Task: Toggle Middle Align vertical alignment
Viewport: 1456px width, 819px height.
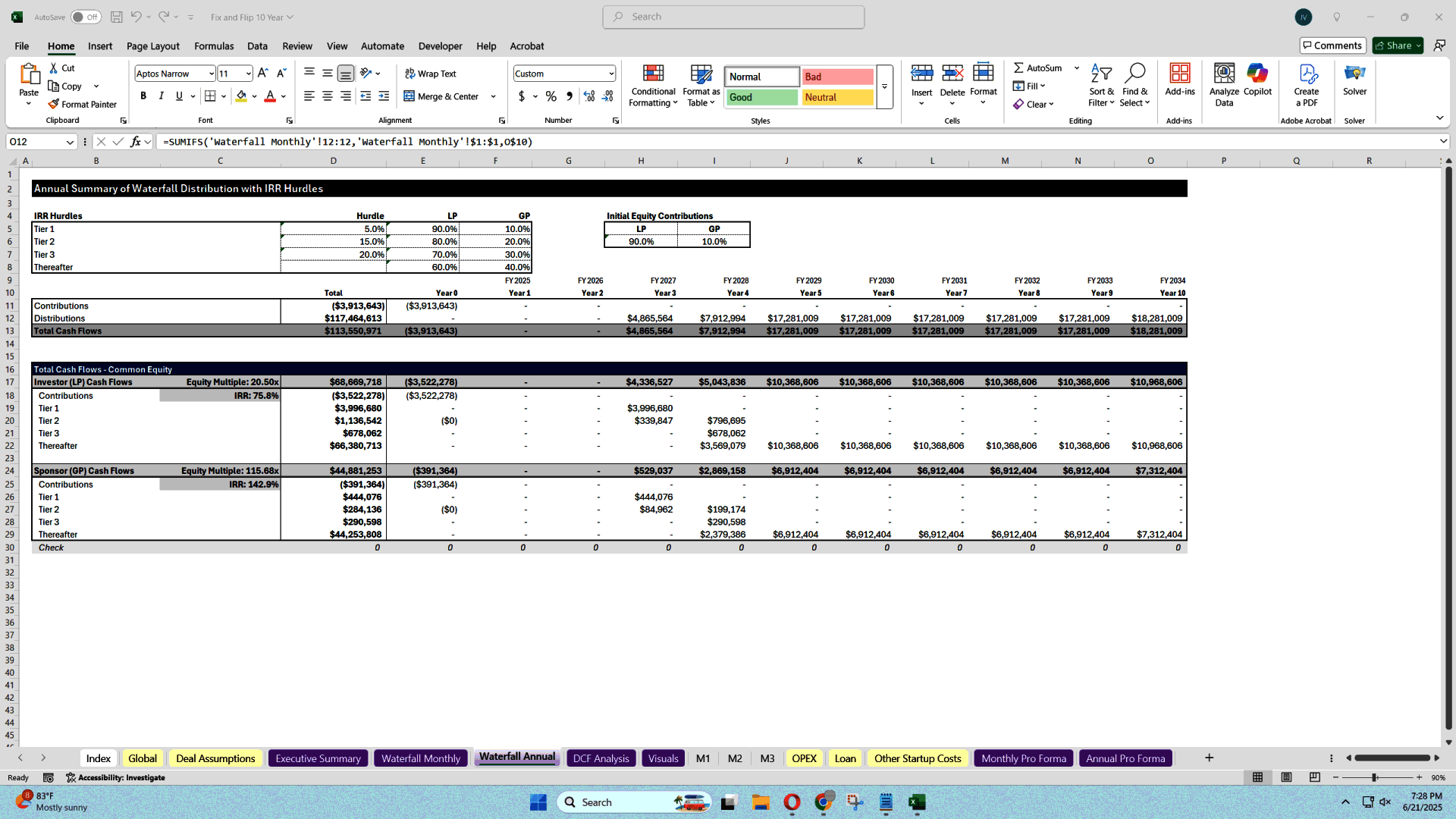Action: click(328, 73)
